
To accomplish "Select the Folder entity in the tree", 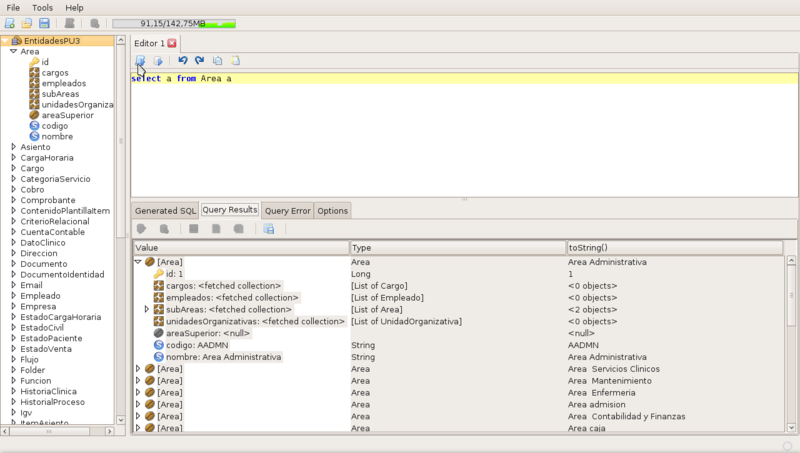I will [33, 370].
